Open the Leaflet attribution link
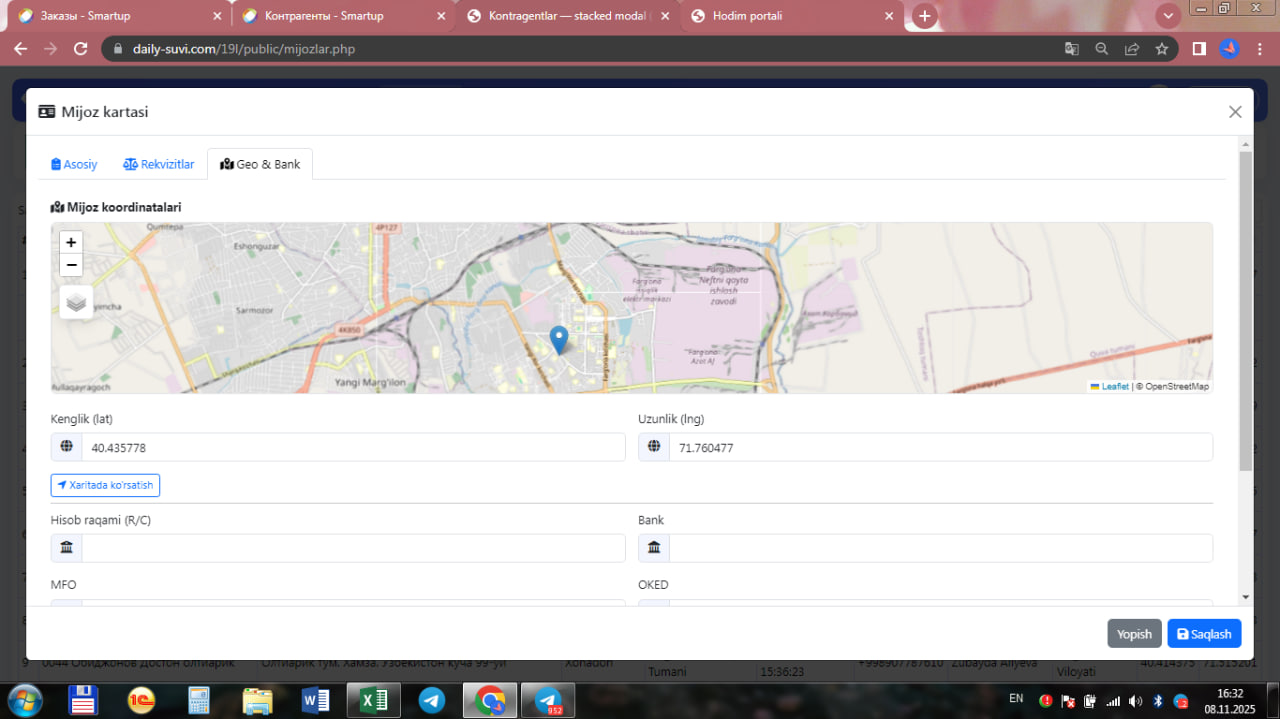The image size is (1280, 719). (x=1114, y=386)
